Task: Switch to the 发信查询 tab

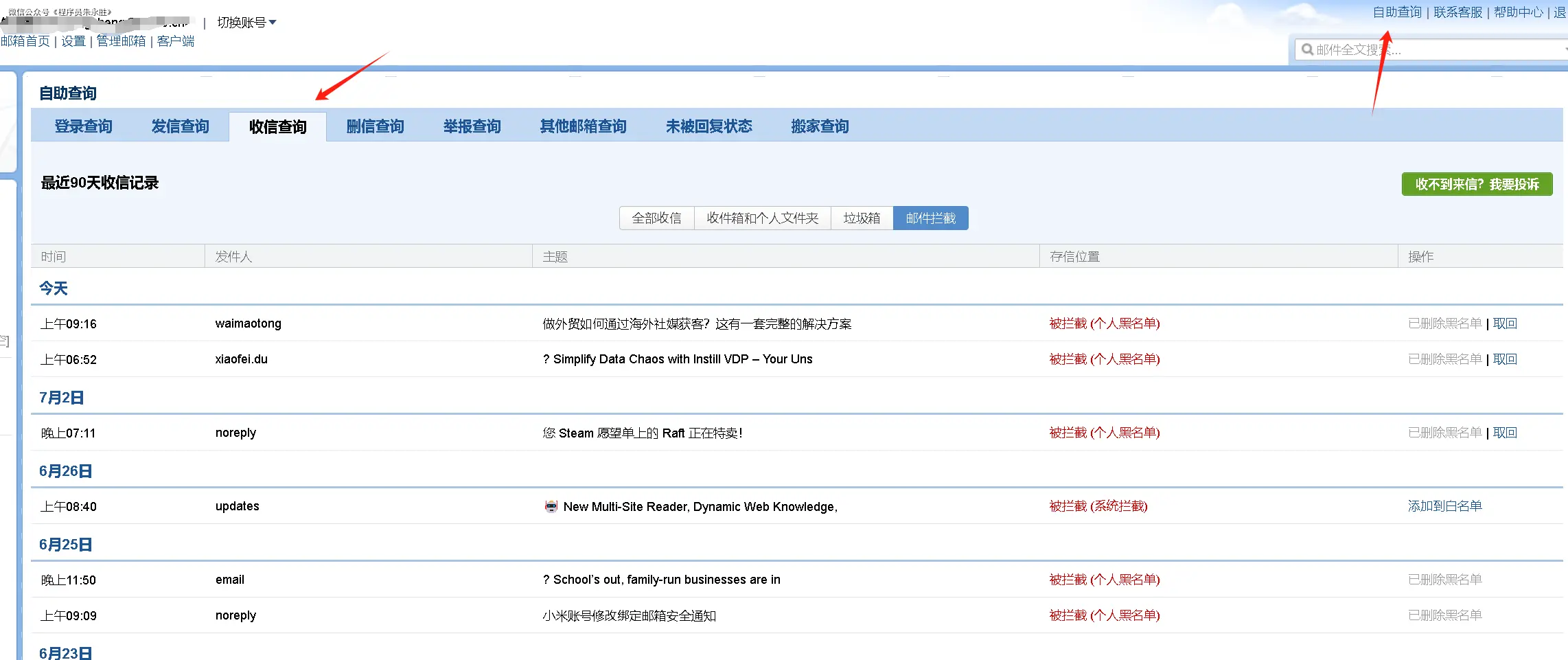Action: pyautogui.click(x=180, y=126)
